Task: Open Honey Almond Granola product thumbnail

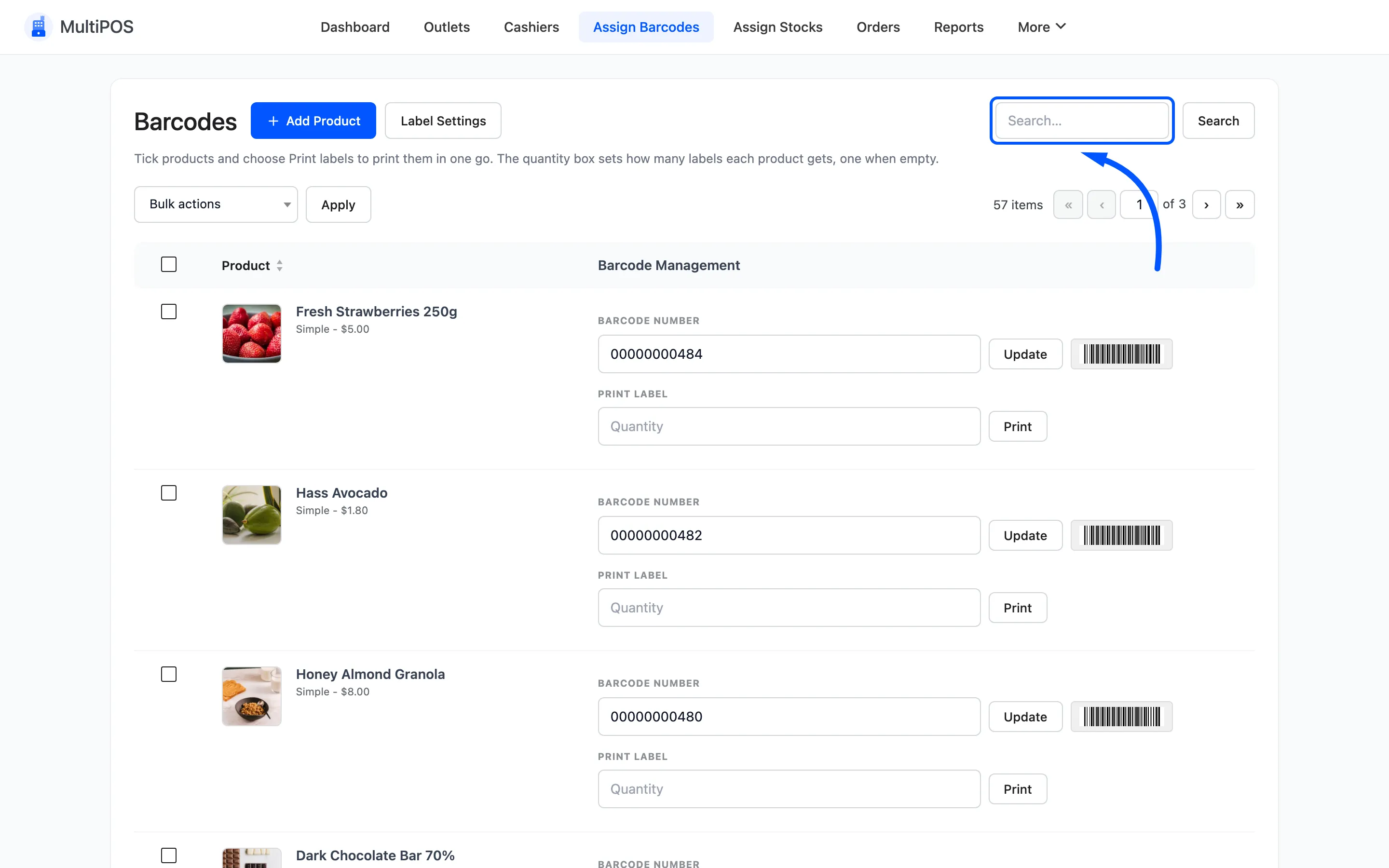Action: [251, 696]
